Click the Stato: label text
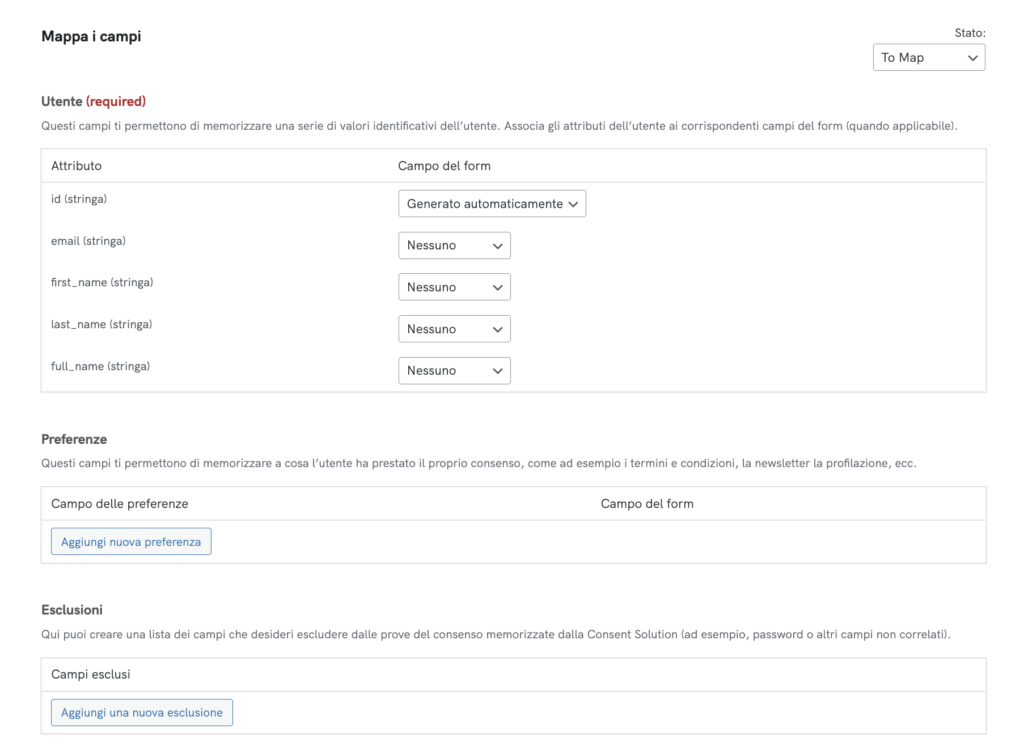1024x746 pixels. click(x=969, y=33)
